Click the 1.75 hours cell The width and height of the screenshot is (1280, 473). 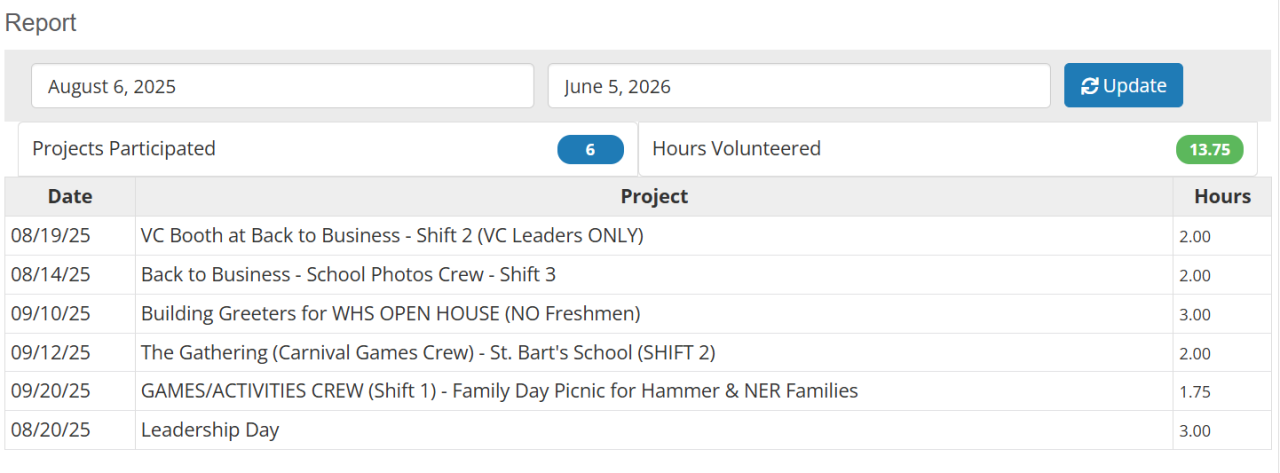click(x=1194, y=392)
